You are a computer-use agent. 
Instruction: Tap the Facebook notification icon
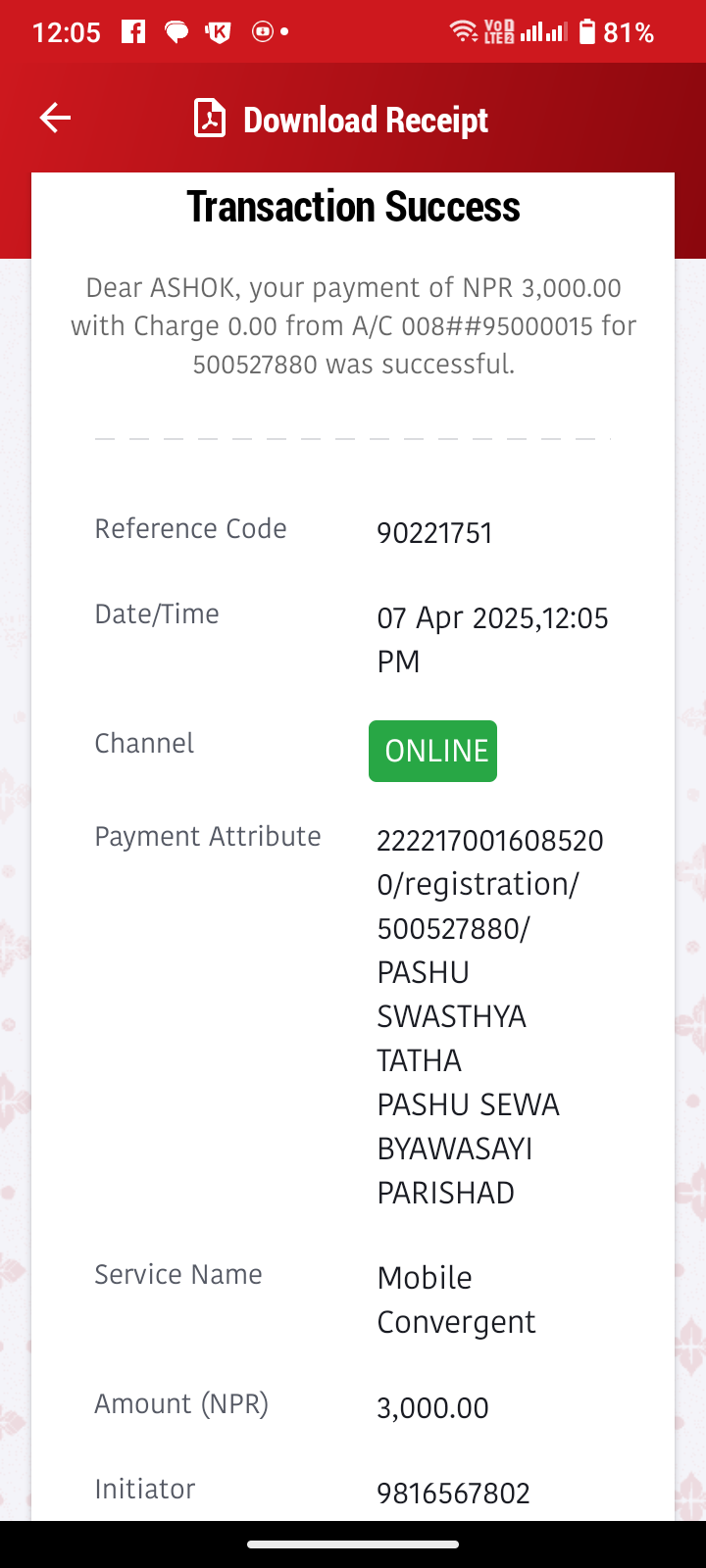[x=133, y=31]
